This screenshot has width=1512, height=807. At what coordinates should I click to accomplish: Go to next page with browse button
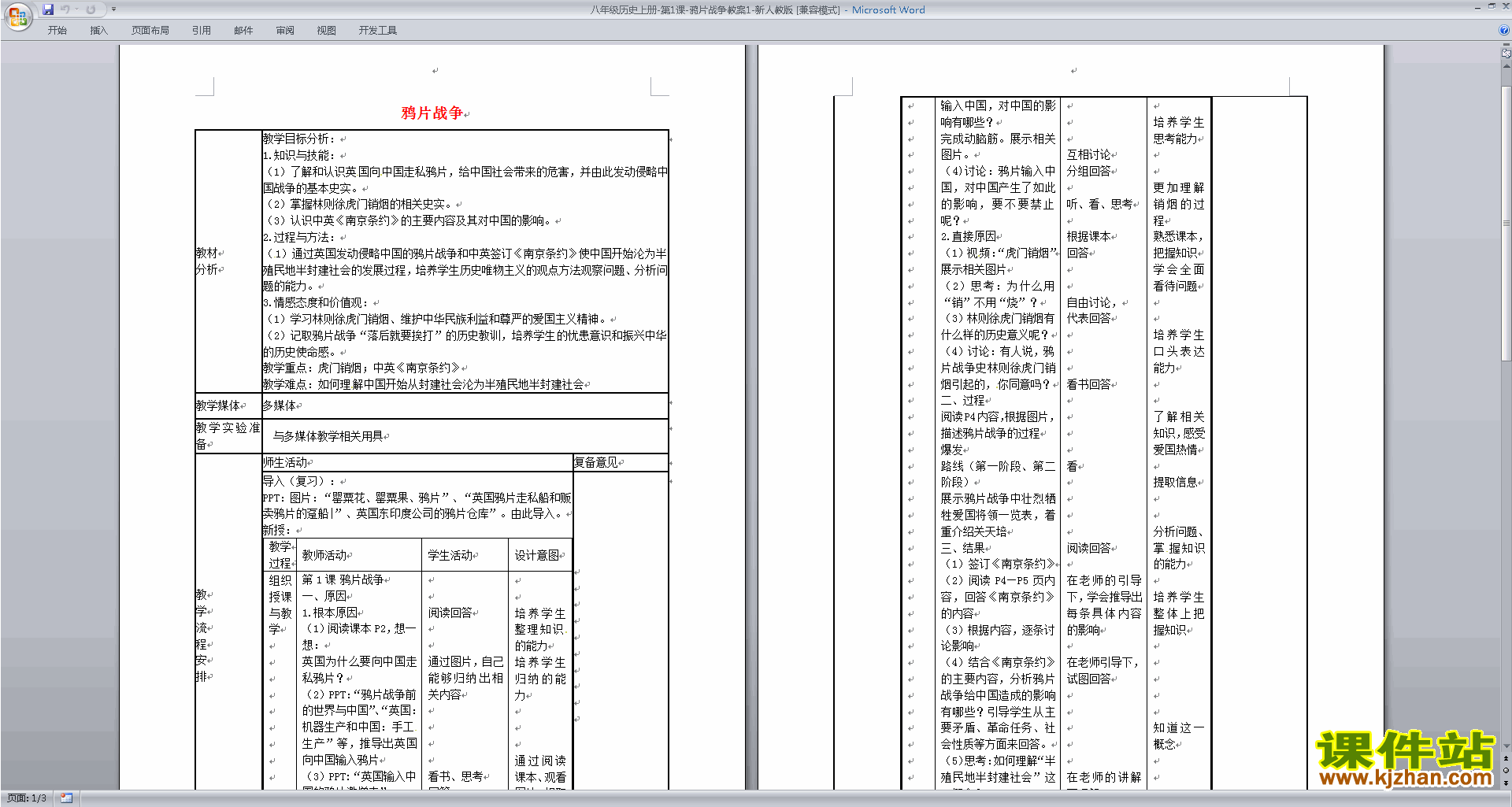(1506, 783)
